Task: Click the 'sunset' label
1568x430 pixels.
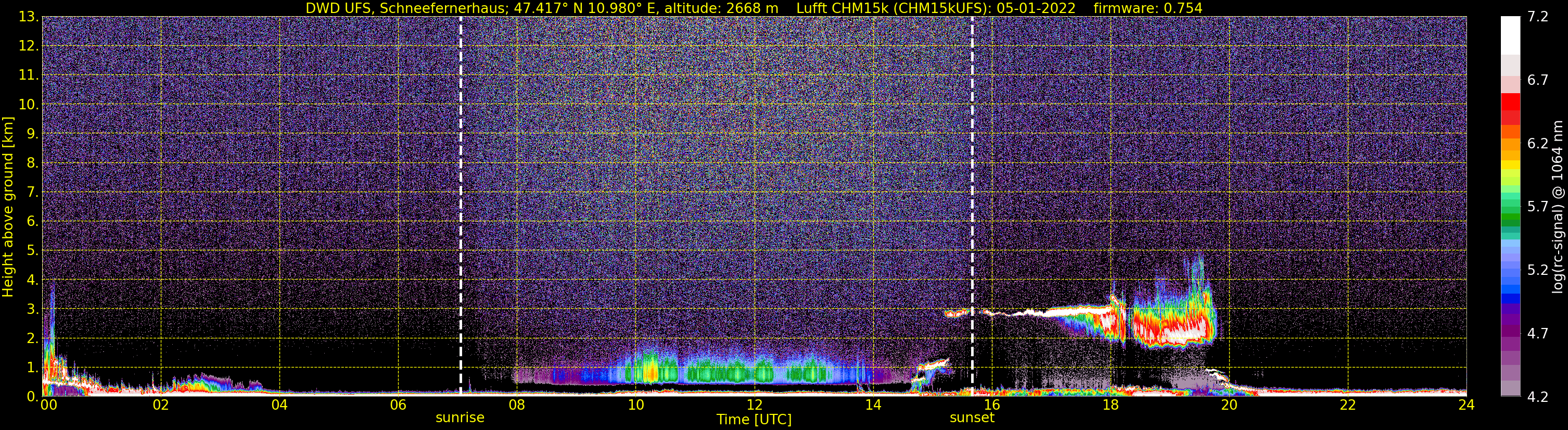Action: [x=972, y=418]
